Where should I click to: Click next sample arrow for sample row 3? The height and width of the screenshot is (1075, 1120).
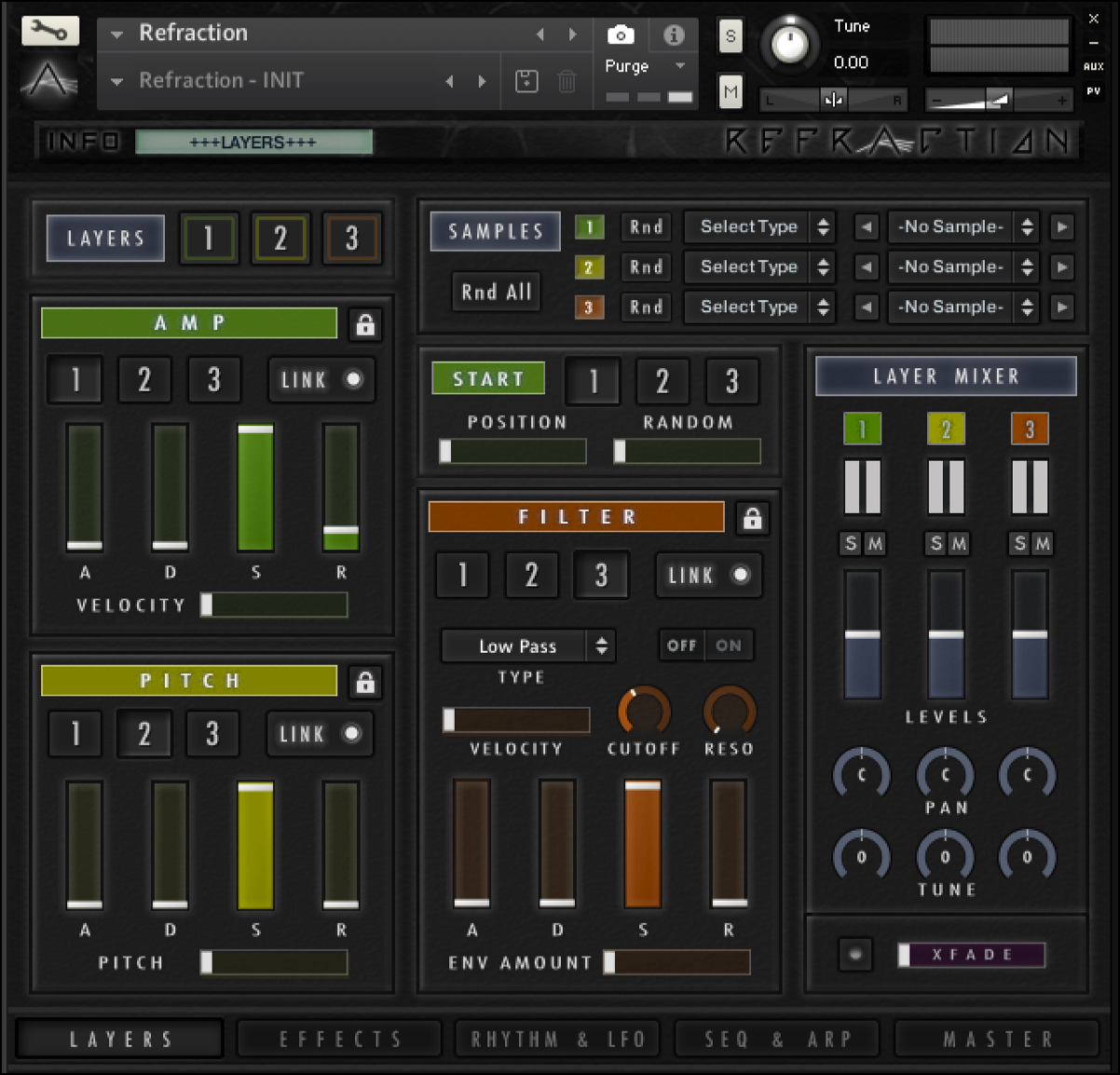pyautogui.click(x=1062, y=307)
